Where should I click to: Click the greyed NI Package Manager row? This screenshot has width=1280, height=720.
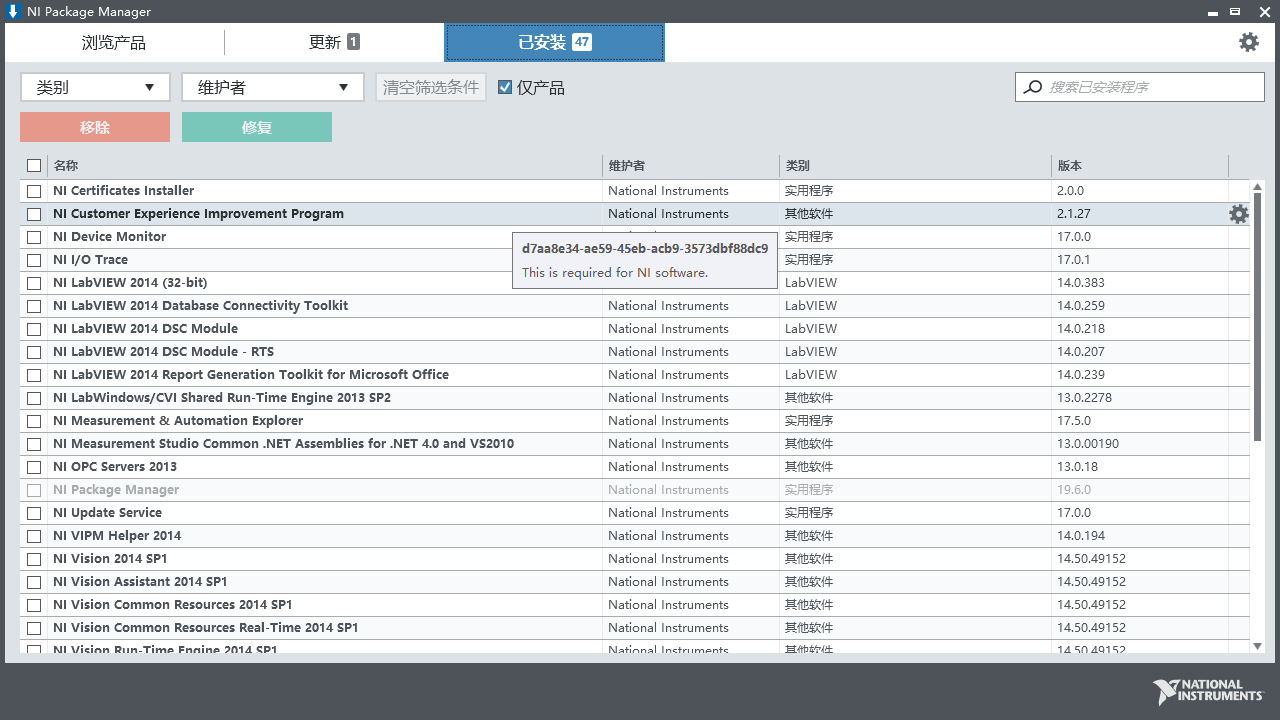(x=635, y=490)
